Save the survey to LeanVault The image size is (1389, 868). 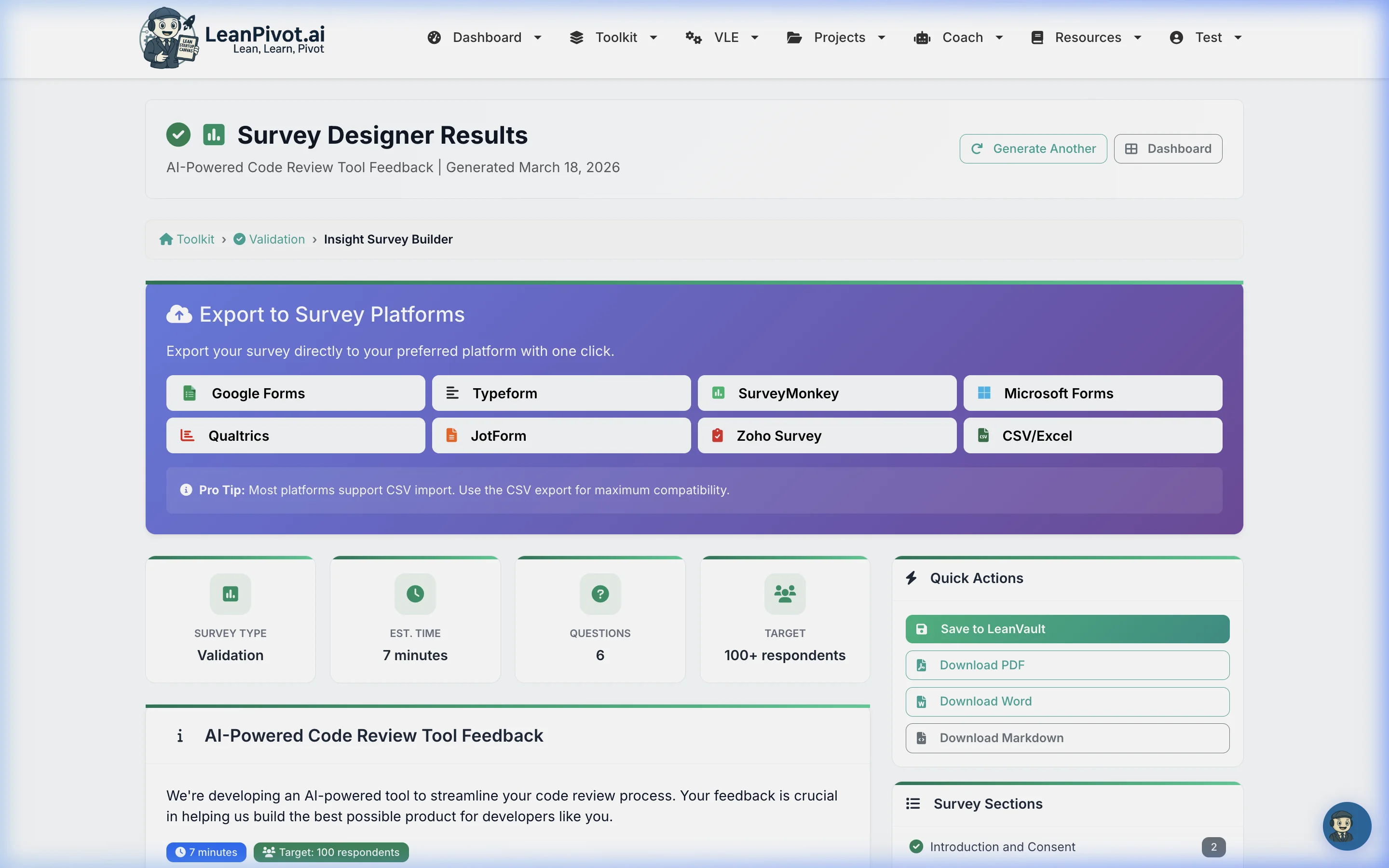click(1066, 629)
